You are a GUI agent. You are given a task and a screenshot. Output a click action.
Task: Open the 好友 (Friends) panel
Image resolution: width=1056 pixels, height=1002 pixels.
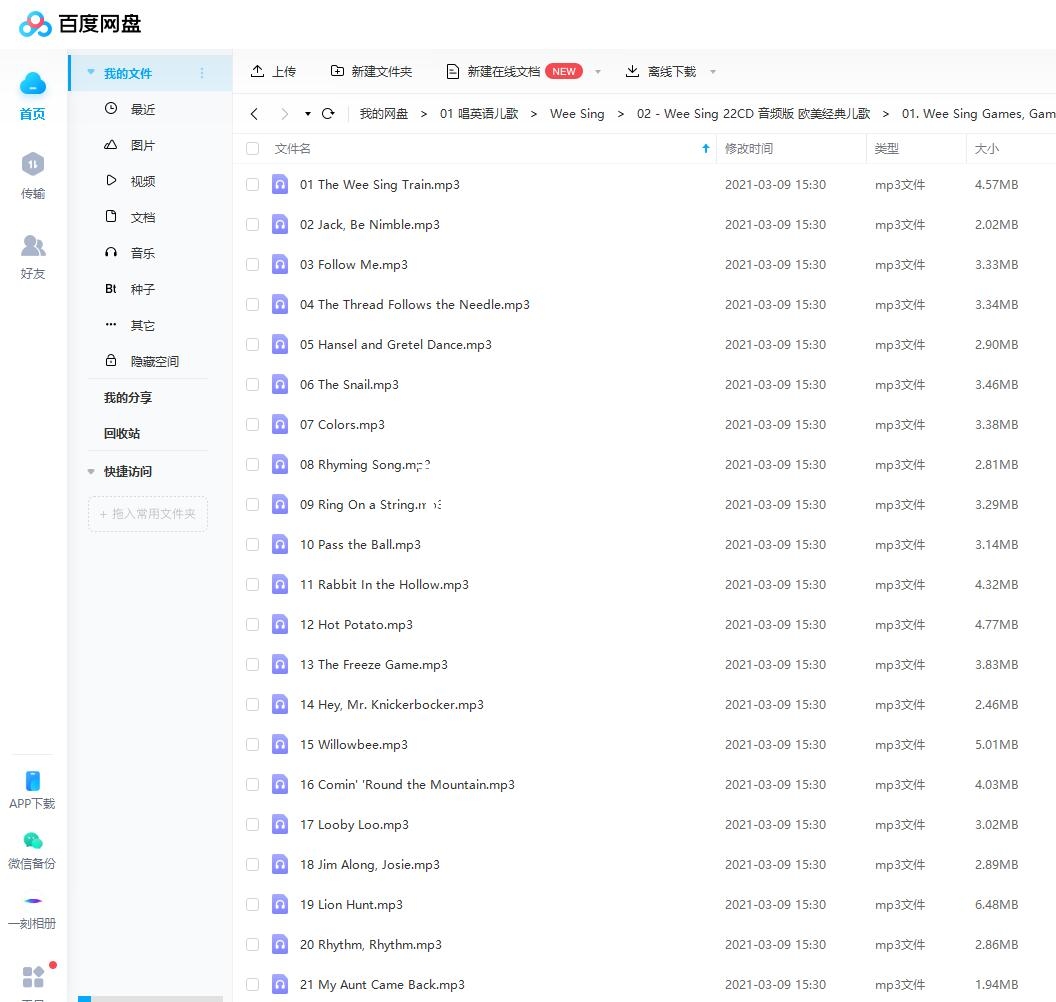32,255
